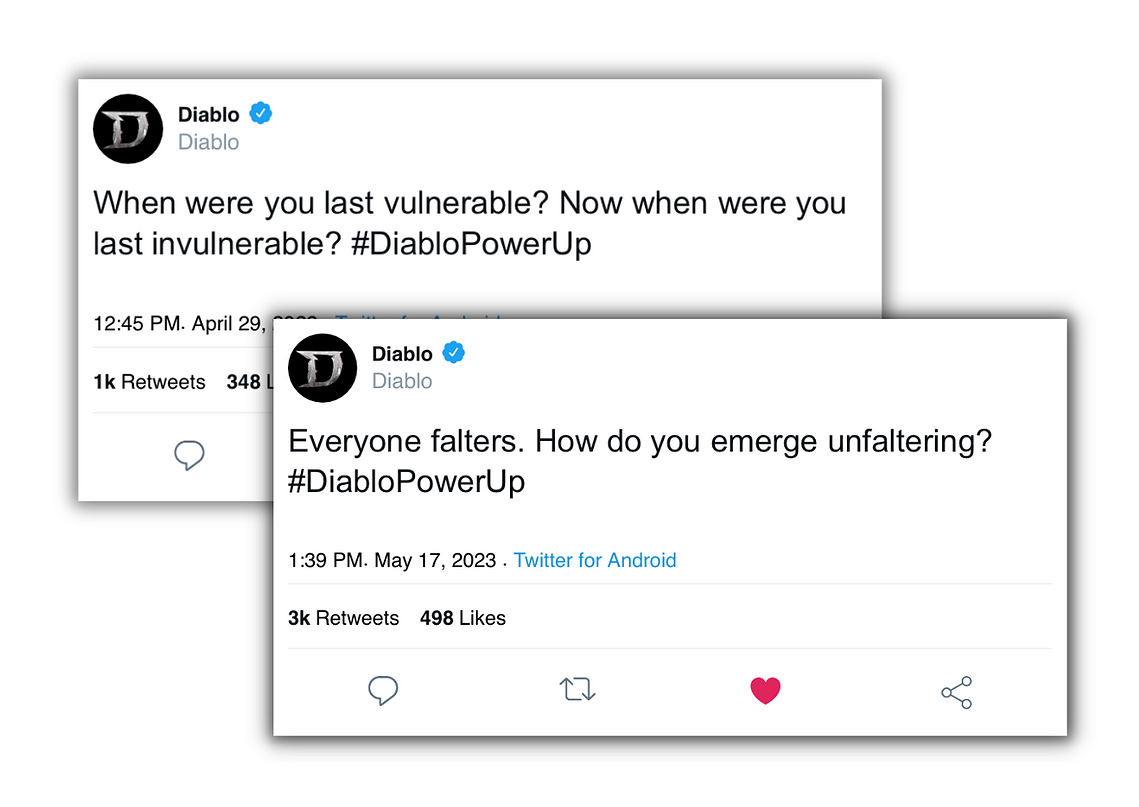Click Diablo avatar on the back tweet

coord(128,129)
